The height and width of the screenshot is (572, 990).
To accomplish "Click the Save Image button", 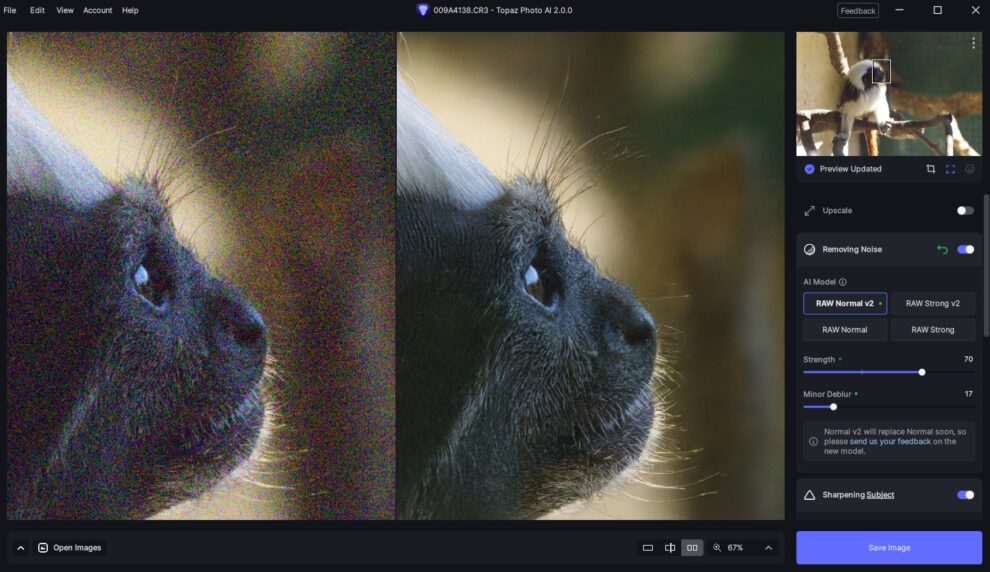I will click(889, 548).
